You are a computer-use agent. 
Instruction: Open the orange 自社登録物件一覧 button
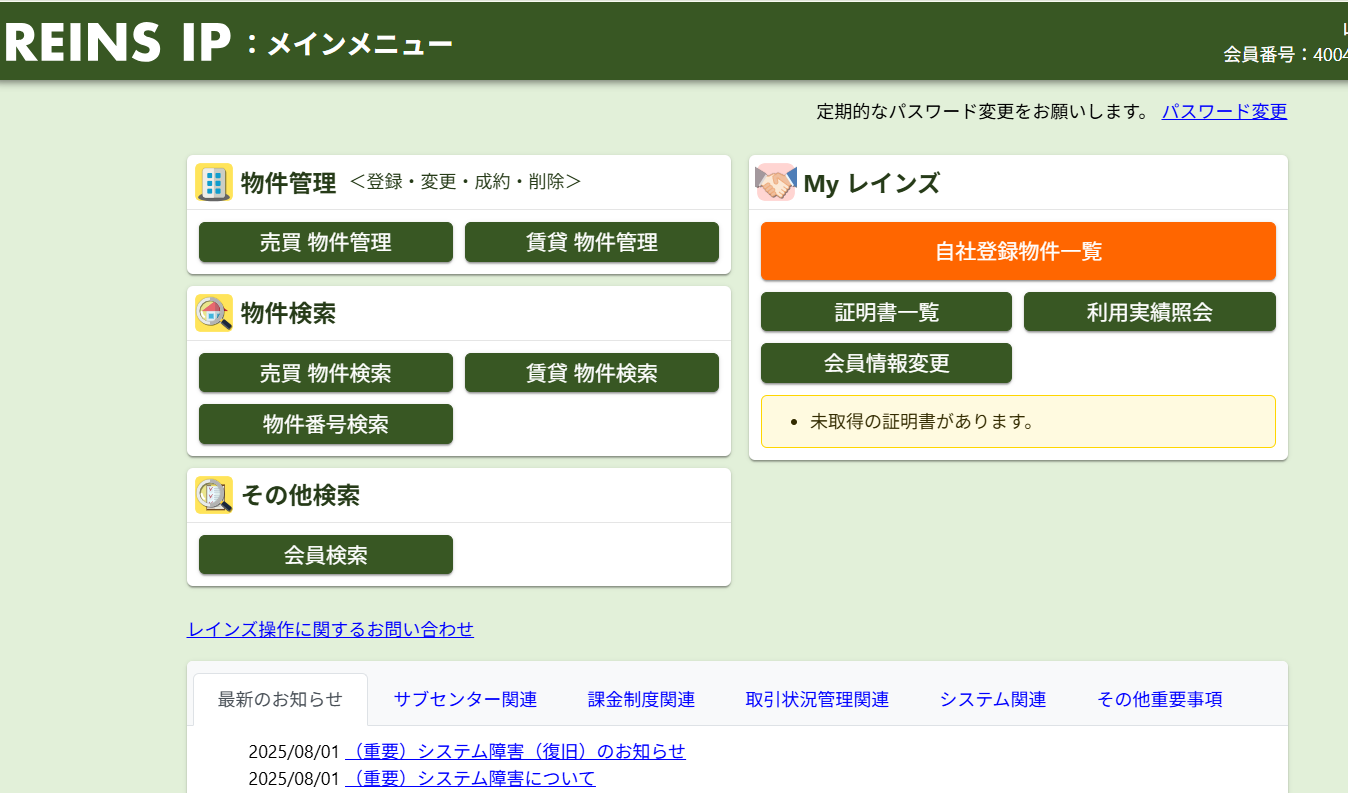(1018, 251)
